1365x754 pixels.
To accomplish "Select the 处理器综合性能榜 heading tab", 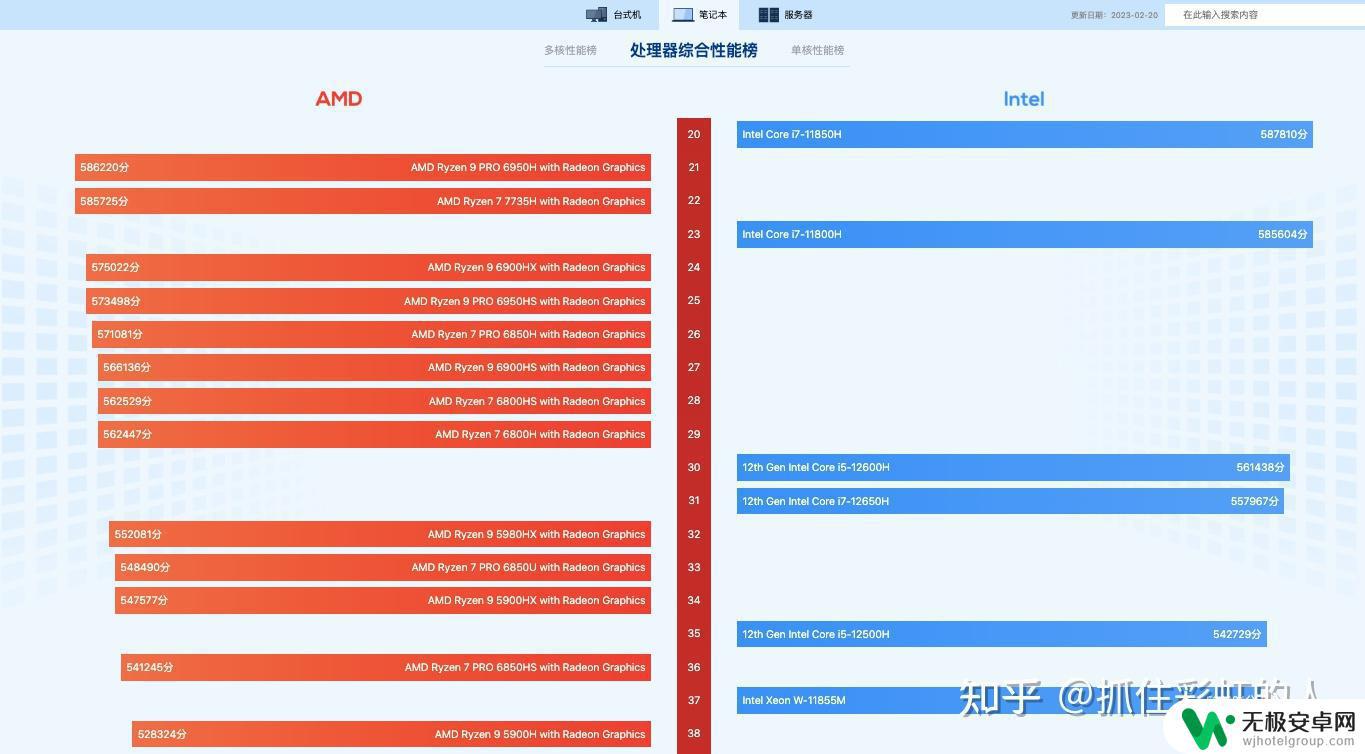I will 694,50.
